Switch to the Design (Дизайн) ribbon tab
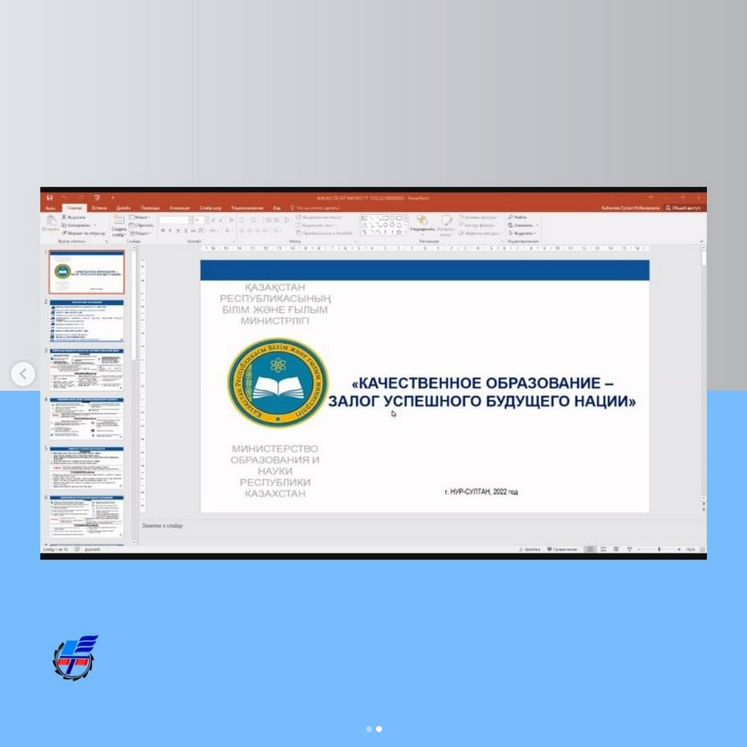Image resolution: width=747 pixels, height=747 pixels. click(123, 208)
